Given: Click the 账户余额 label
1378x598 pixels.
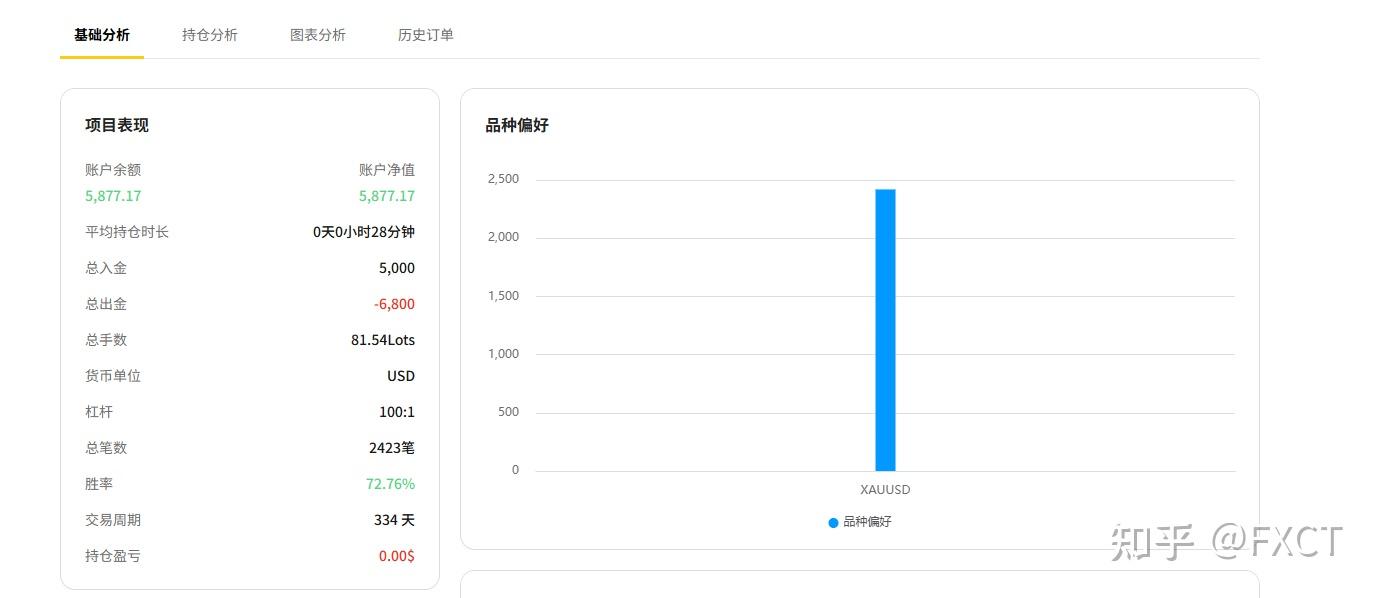Looking at the screenshot, I should coord(113,170).
